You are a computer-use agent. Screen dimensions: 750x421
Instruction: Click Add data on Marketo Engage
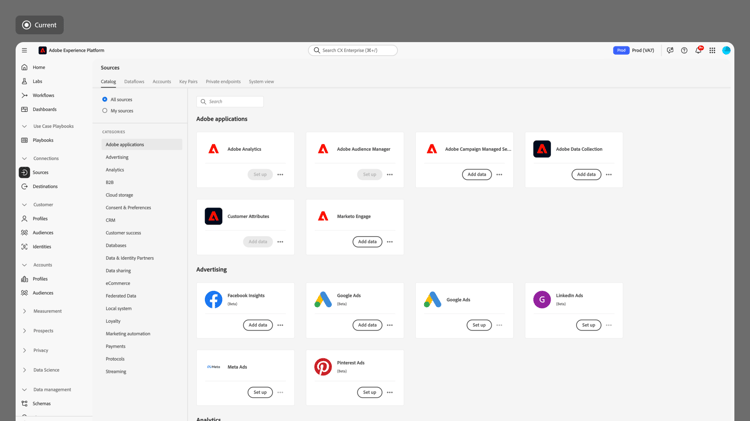[367, 242]
